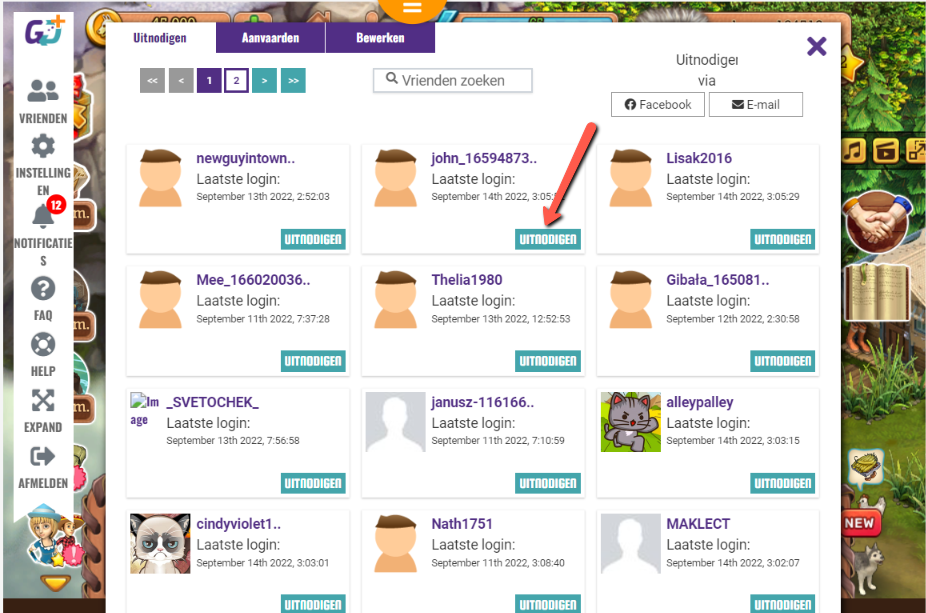Screen dimensions: 926x613
Task: Jump to last page with >> button
Action: click(x=293, y=81)
